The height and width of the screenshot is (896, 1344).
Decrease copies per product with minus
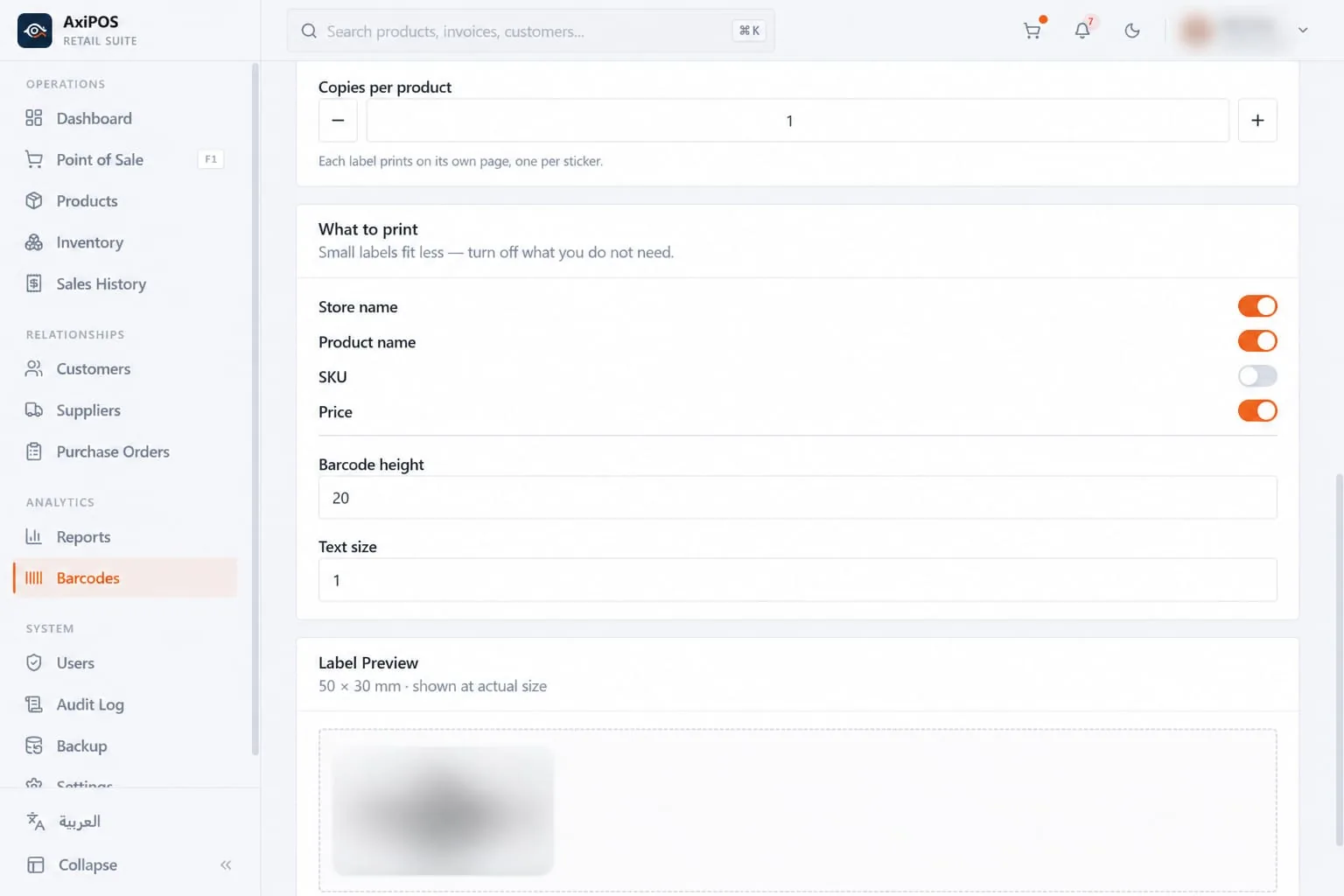tap(338, 121)
